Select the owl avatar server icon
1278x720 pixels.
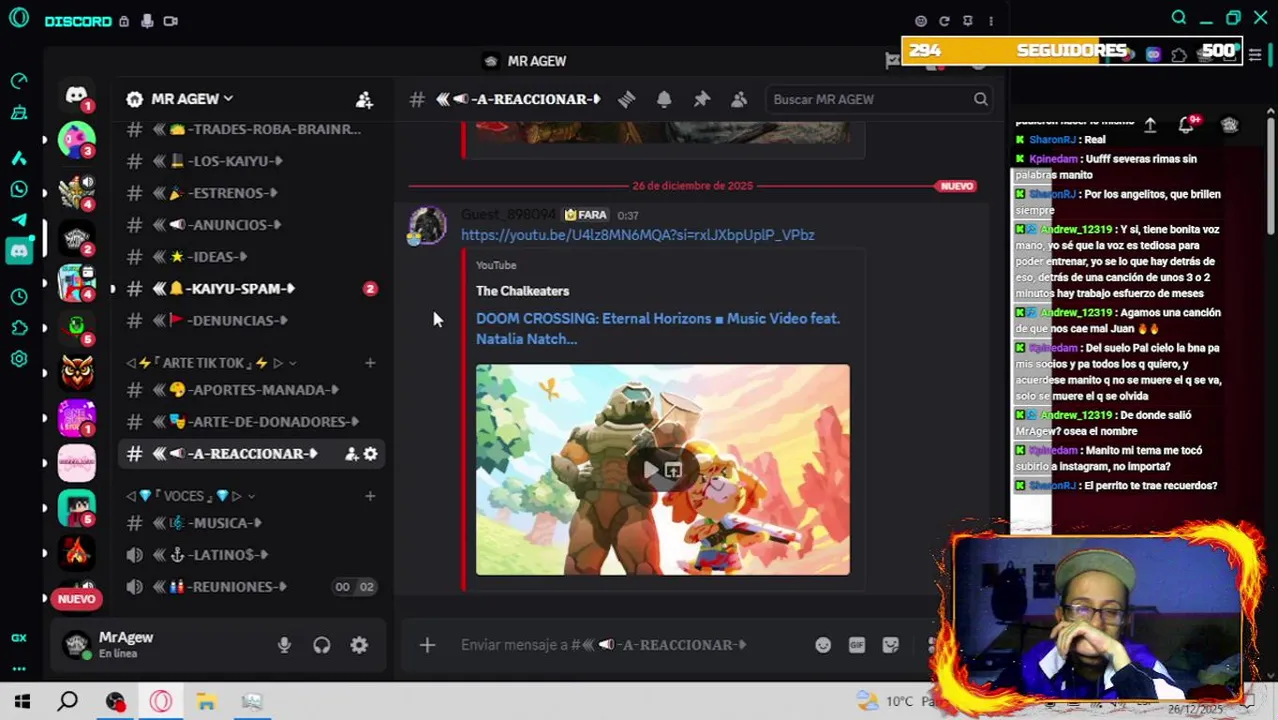pyautogui.click(x=77, y=371)
